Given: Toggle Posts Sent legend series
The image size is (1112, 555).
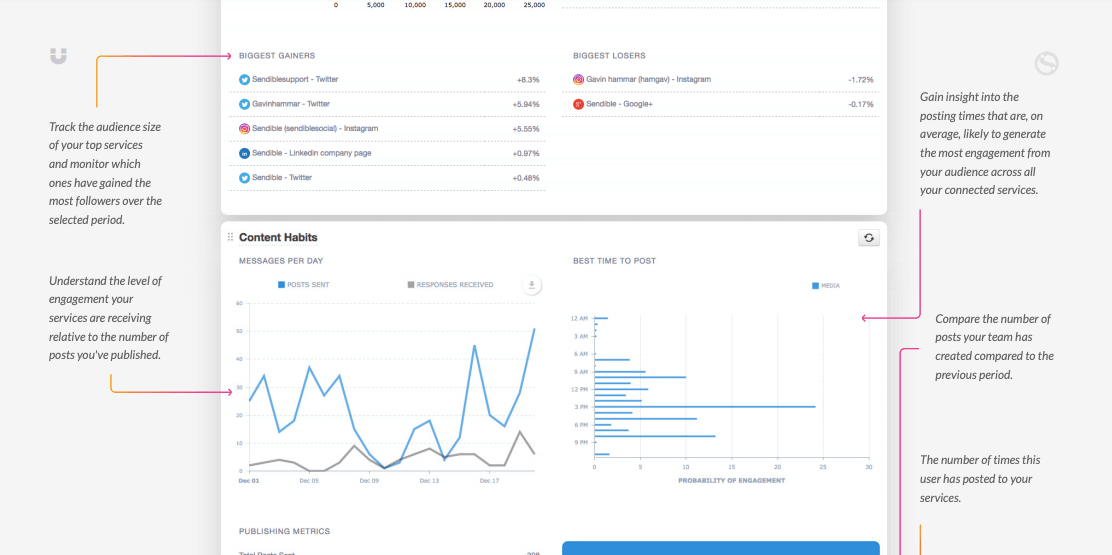Looking at the screenshot, I should [x=304, y=285].
